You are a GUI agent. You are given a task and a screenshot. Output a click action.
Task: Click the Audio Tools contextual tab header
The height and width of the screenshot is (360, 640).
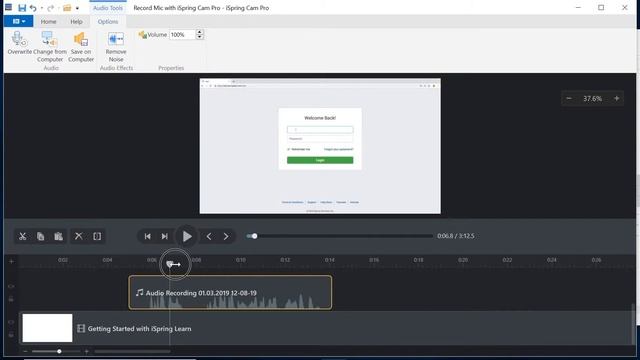pyautogui.click(x=108, y=8)
